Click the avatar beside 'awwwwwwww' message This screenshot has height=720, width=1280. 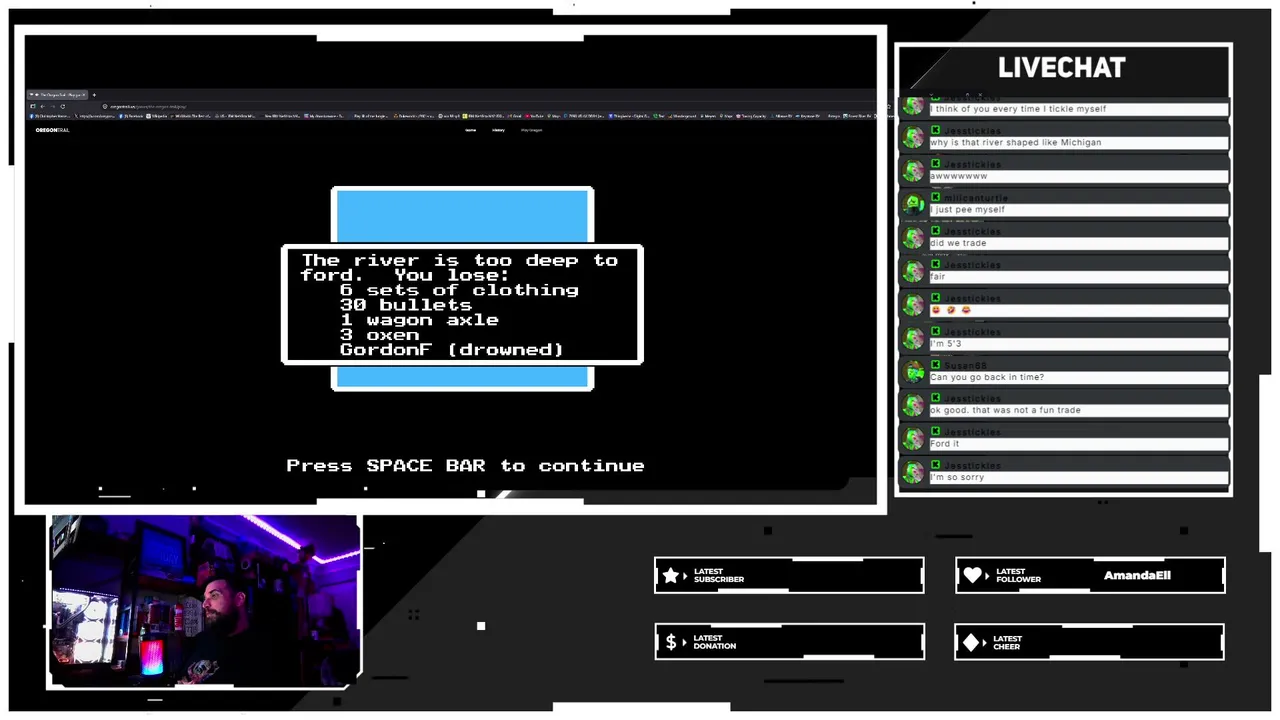pyautogui.click(x=913, y=171)
